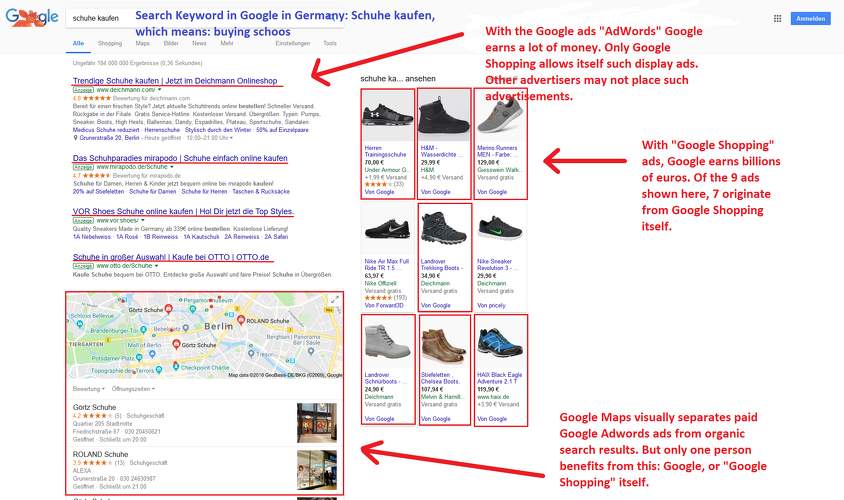This screenshot has height=500, width=844.
Task: Click the Google logo
Action: 32,17
